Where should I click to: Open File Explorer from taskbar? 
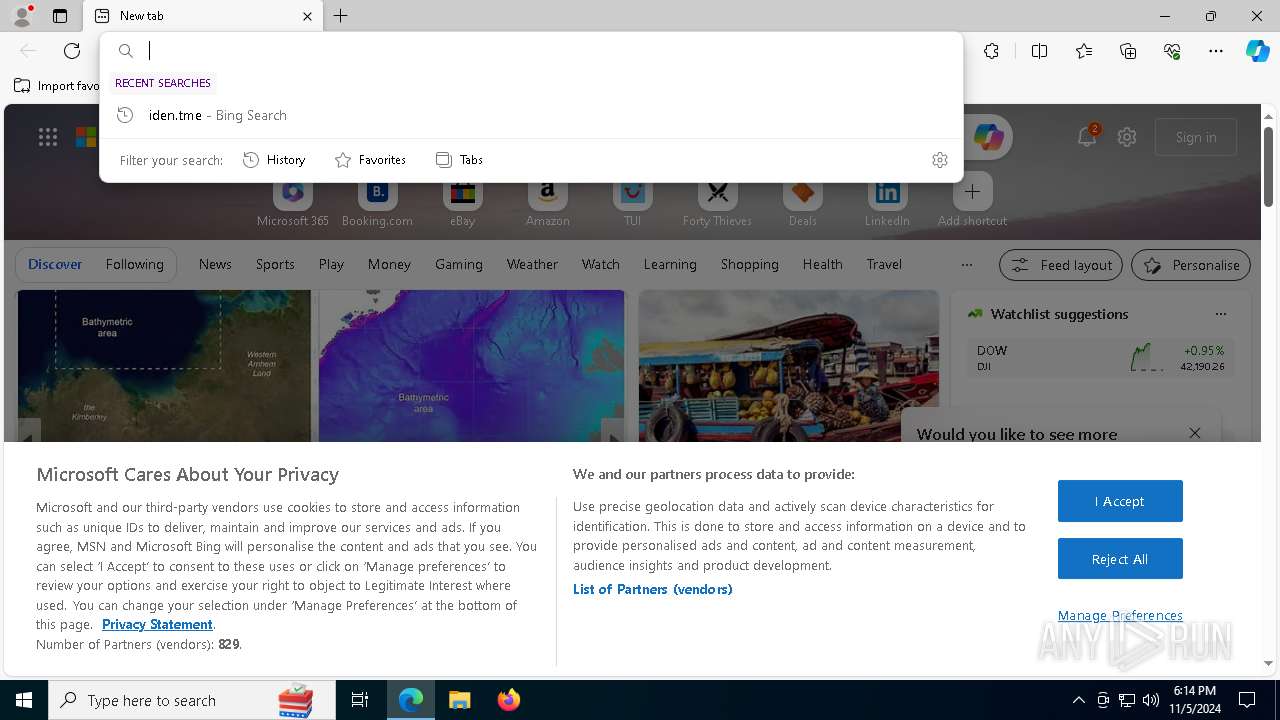pyautogui.click(x=459, y=700)
